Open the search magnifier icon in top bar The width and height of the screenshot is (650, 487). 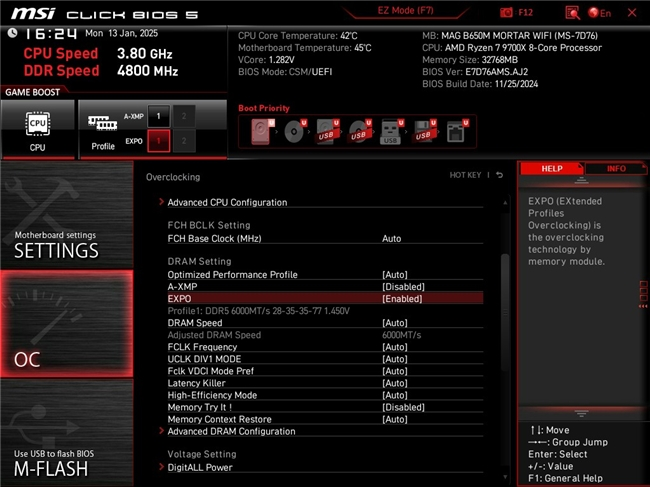(x=572, y=13)
